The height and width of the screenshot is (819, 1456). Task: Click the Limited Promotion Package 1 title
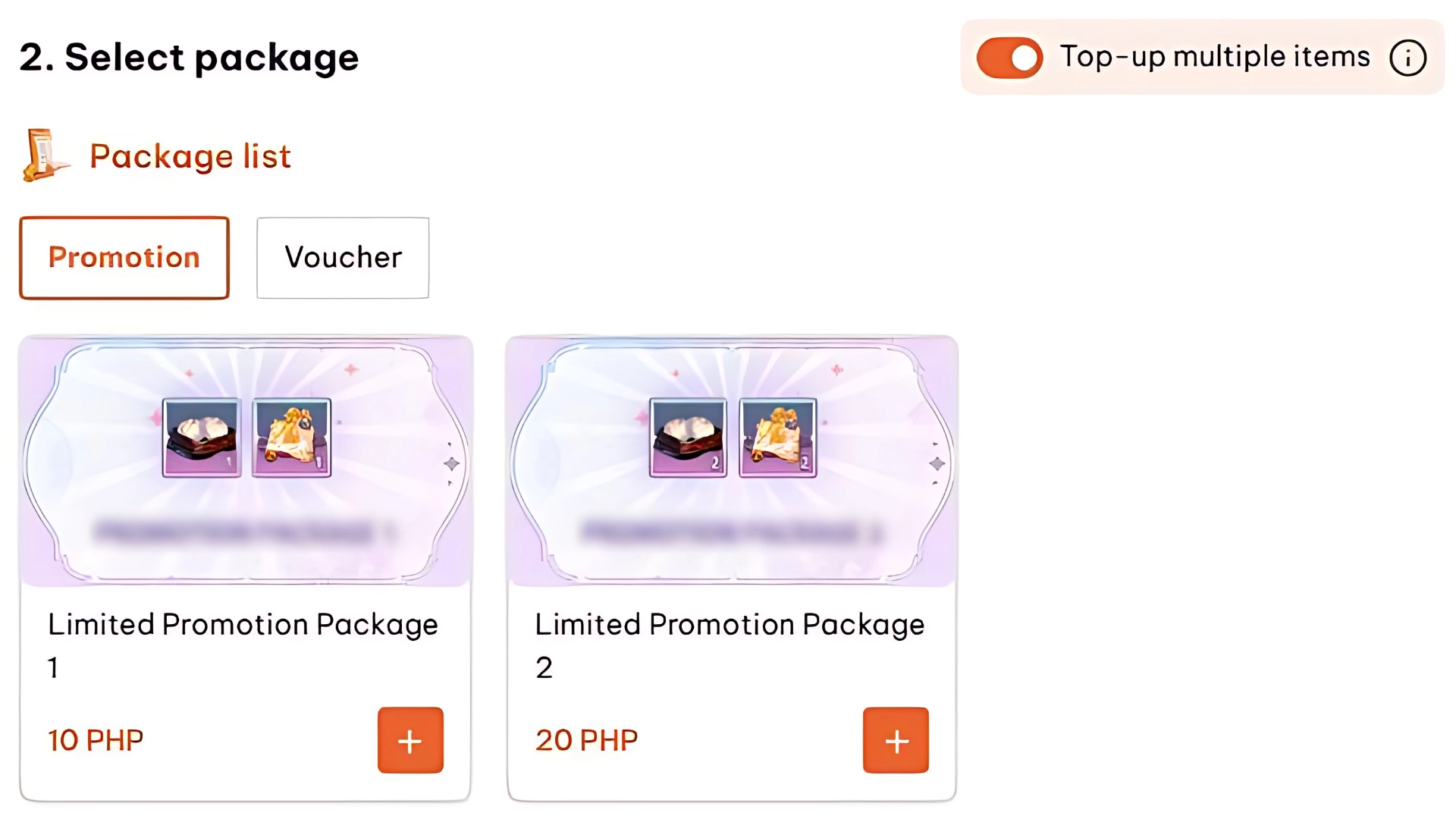243,625
